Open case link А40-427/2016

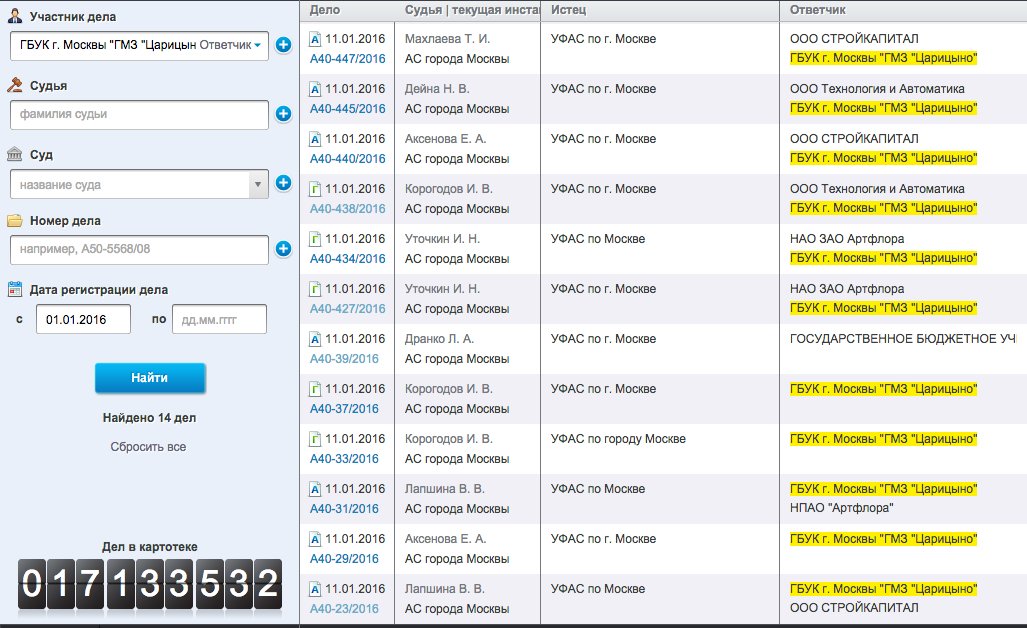(x=348, y=308)
